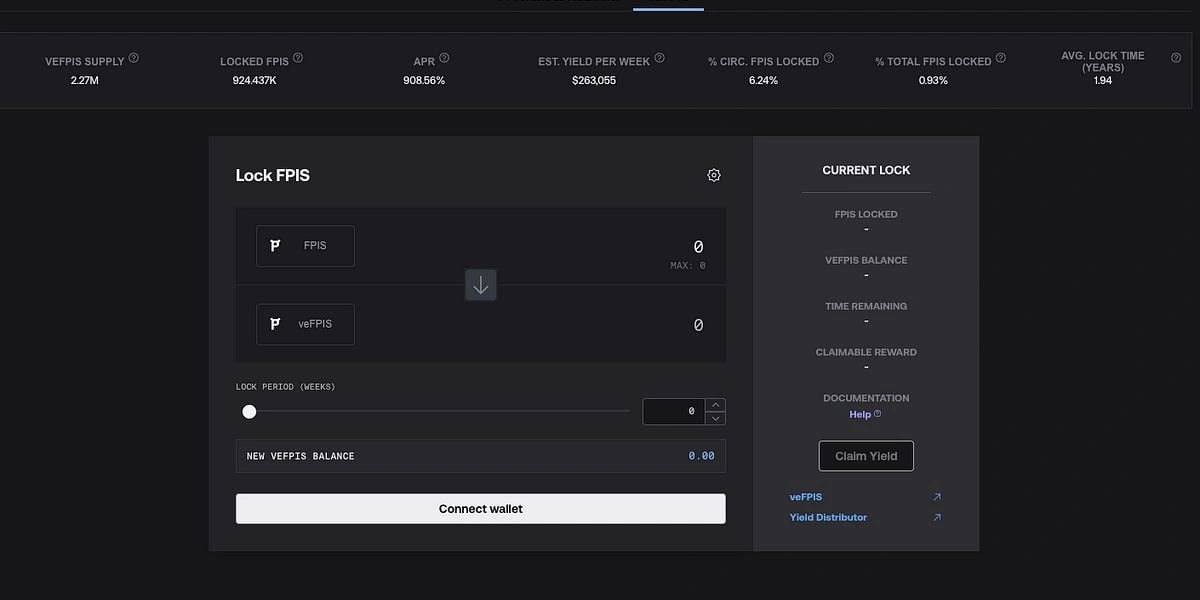Click the CURRENT LOCK heading
Image resolution: width=1200 pixels, height=600 pixels.
866,170
